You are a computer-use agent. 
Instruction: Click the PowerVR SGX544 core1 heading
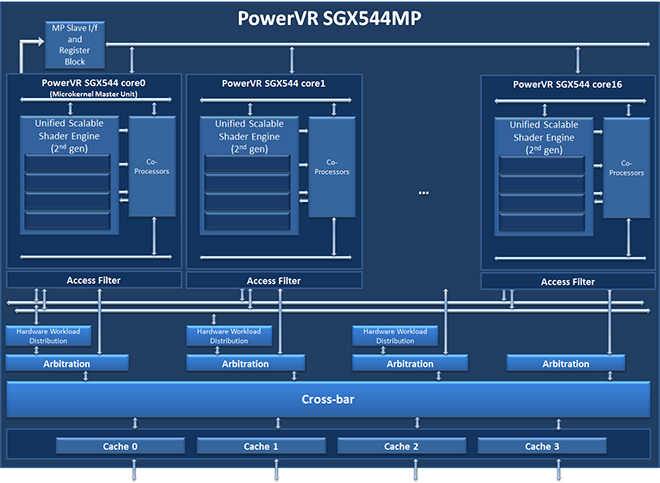[274, 83]
